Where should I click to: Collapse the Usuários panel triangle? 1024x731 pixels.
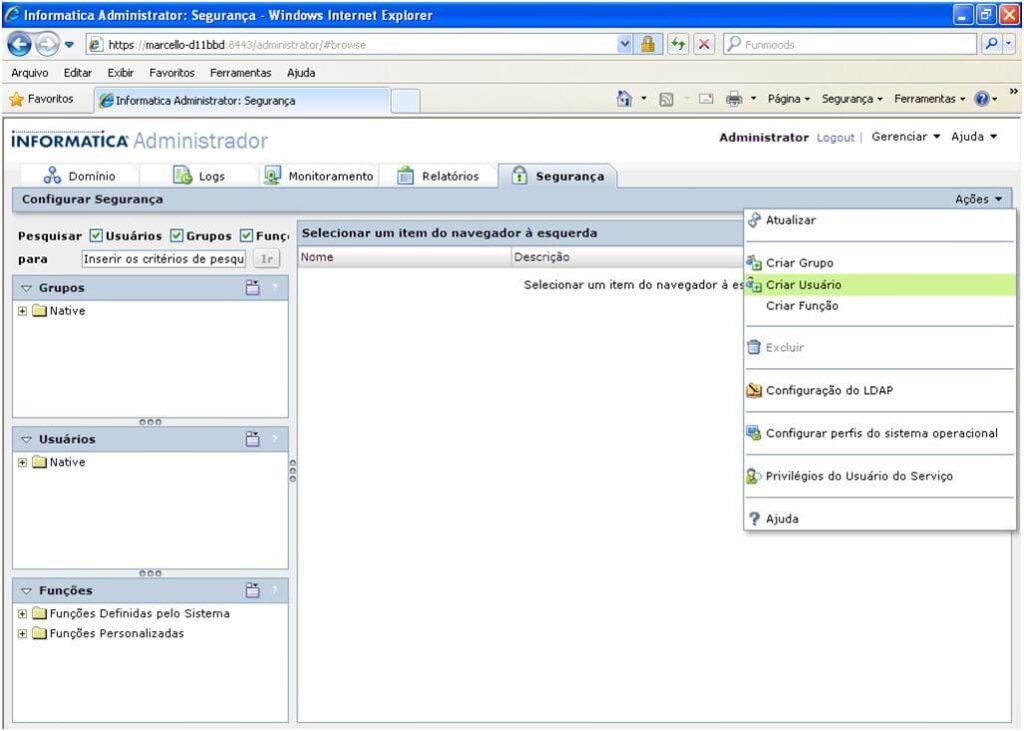point(26,440)
